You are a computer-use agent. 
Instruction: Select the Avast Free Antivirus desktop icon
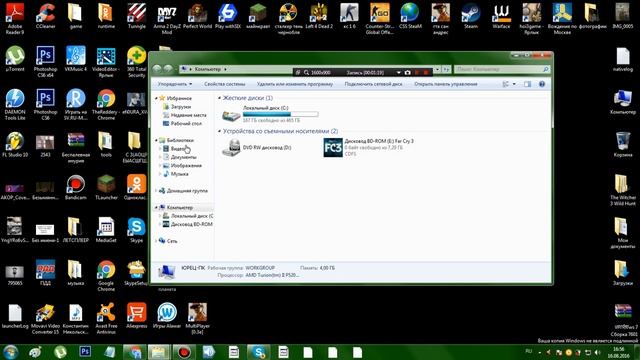[106, 318]
